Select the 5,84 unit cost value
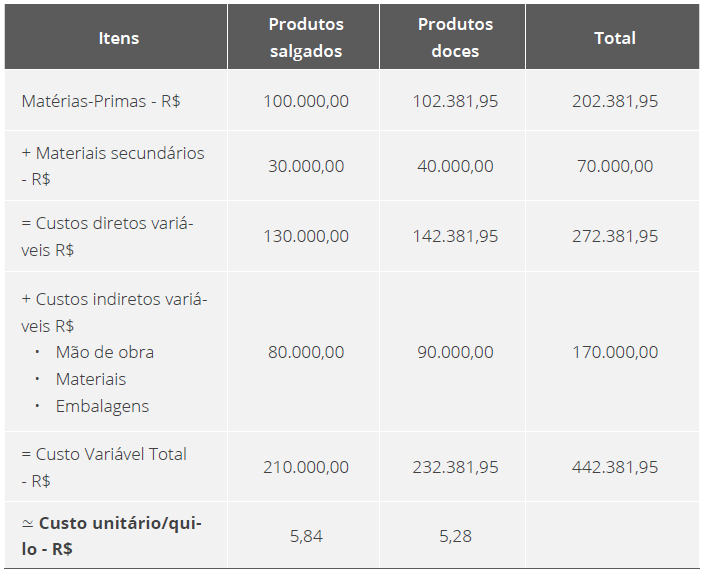Screen dimensions: 702x571 tap(306, 536)
